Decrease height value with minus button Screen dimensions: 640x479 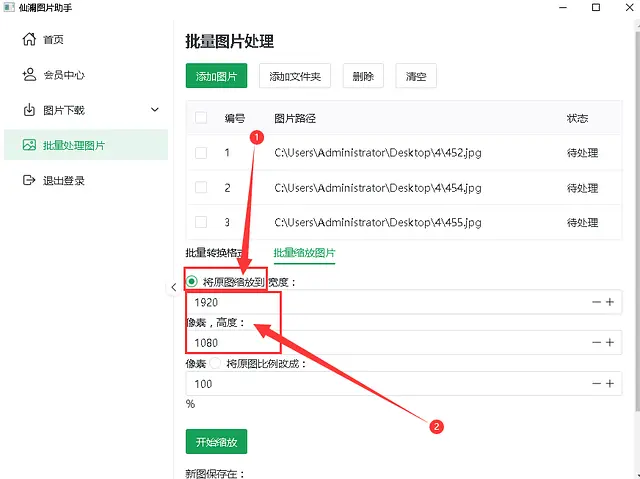[x=596, y=342]
